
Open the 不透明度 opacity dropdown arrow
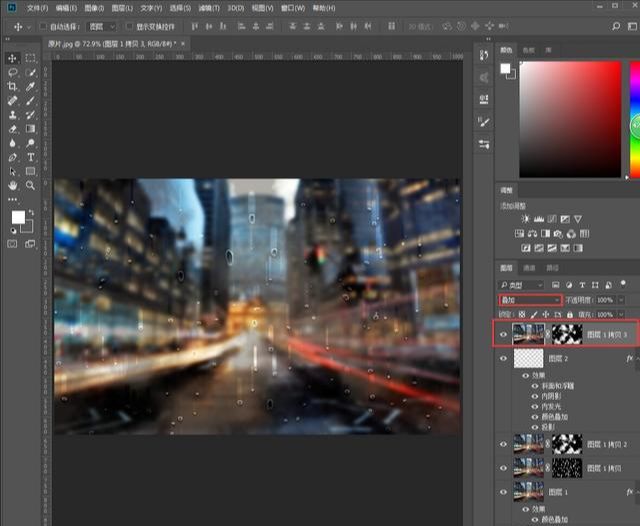click(x=621, y=300)
